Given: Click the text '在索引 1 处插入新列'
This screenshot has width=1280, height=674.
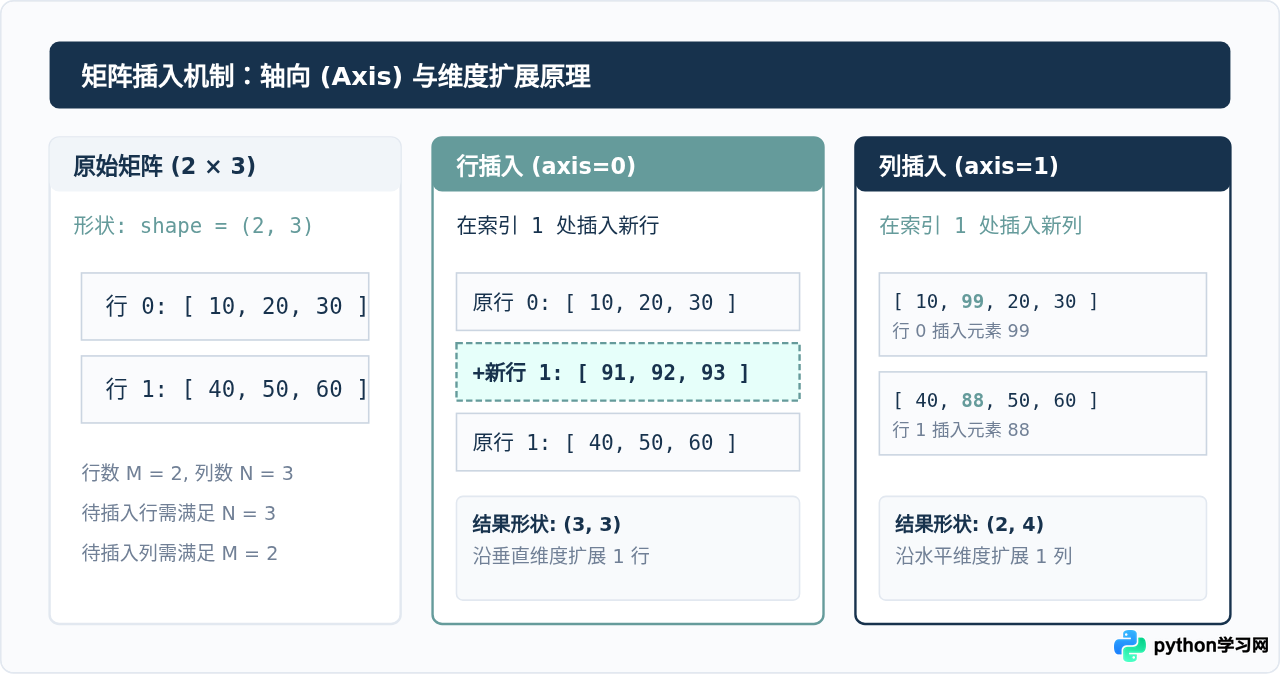Looking at the screenshot, I should 980,226.
